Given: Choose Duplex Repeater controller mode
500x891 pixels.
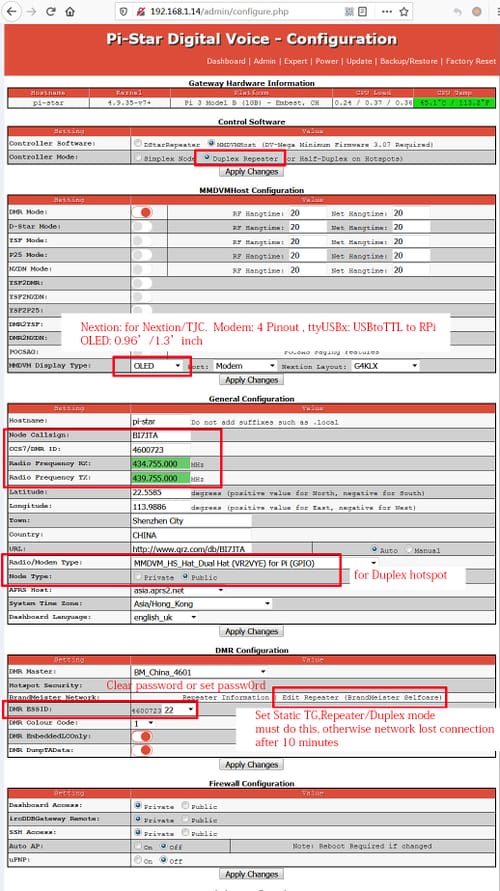Looking at the screenshot, I should (x=206, y=159).
